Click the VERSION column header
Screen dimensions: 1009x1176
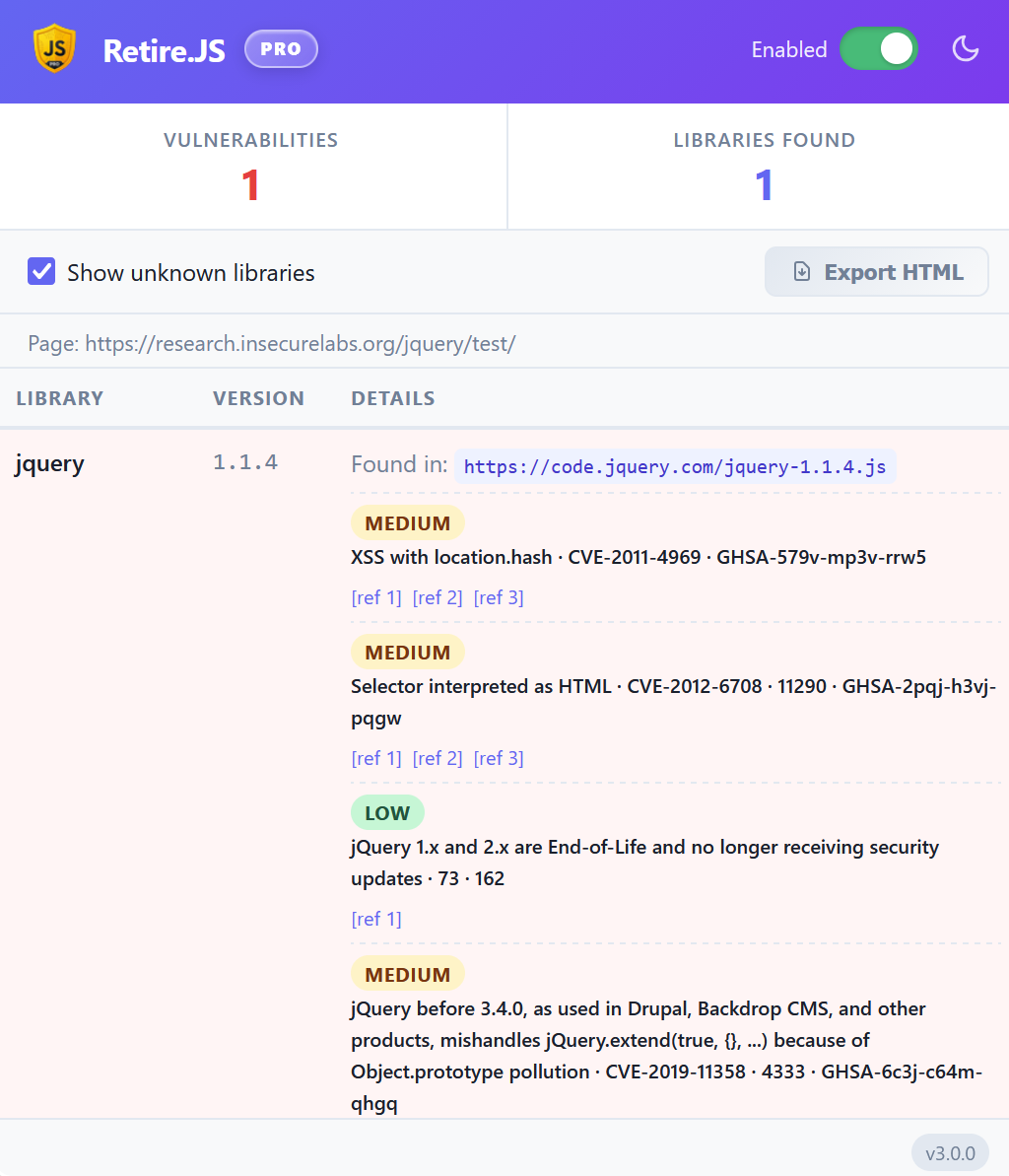258,398
